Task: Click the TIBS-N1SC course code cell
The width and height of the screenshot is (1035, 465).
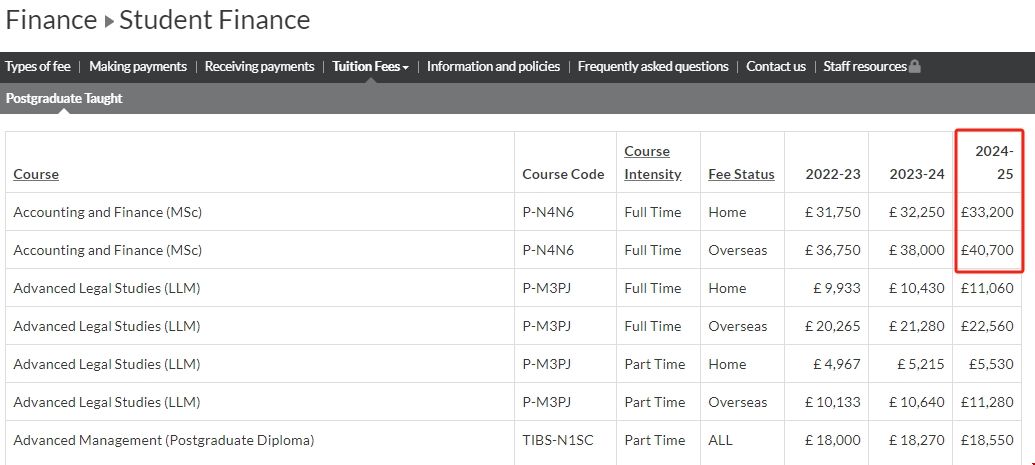Action: pyautogui.click(x=558, y=440)
